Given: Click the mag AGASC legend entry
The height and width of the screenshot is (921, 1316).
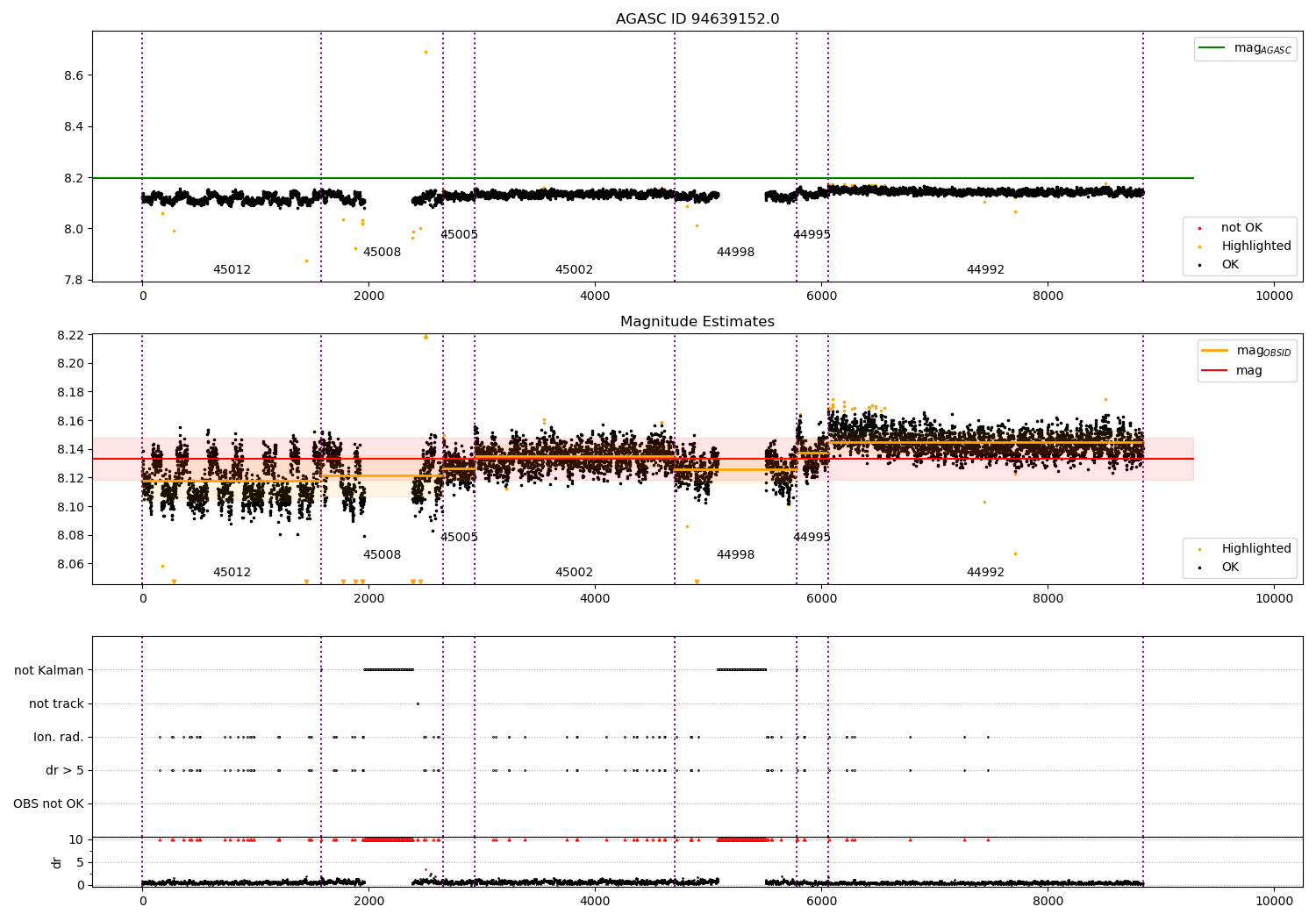Looking at the screenshot, I should (1245, 48).
